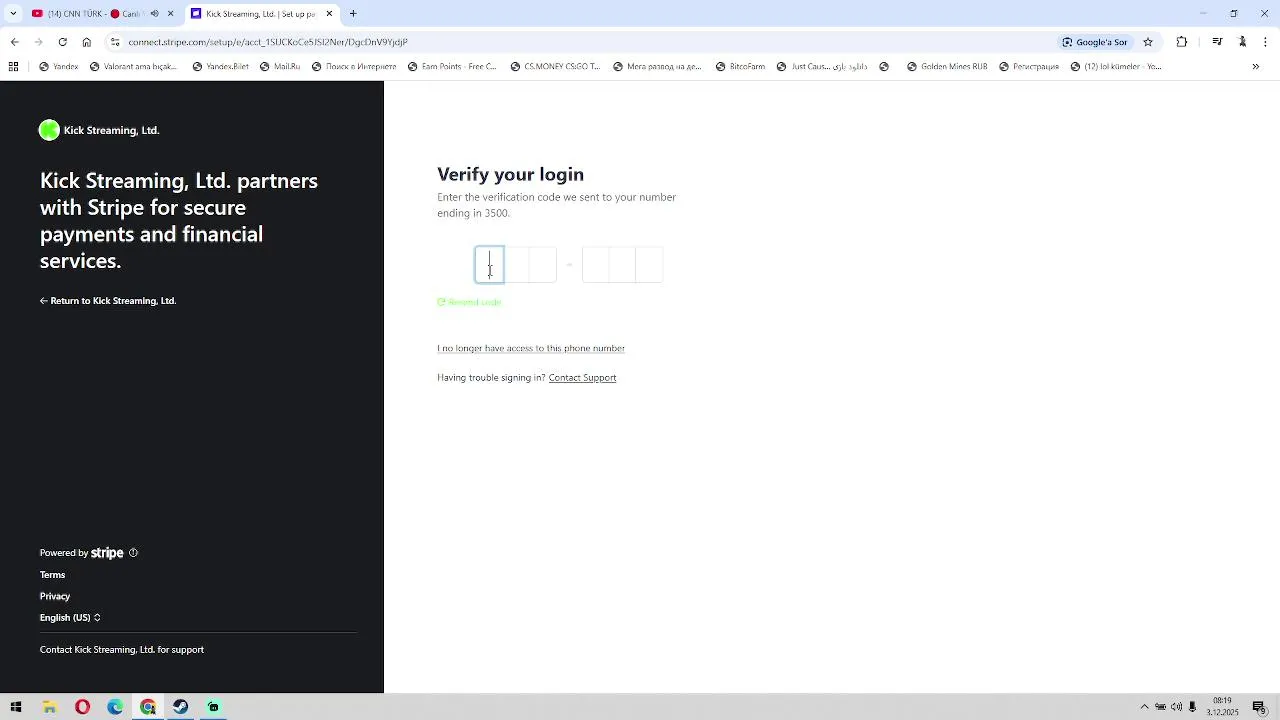Return to Kick Streaming, Ltd. link
Viewport: 1280px width, 720px height.
point(108,301)
